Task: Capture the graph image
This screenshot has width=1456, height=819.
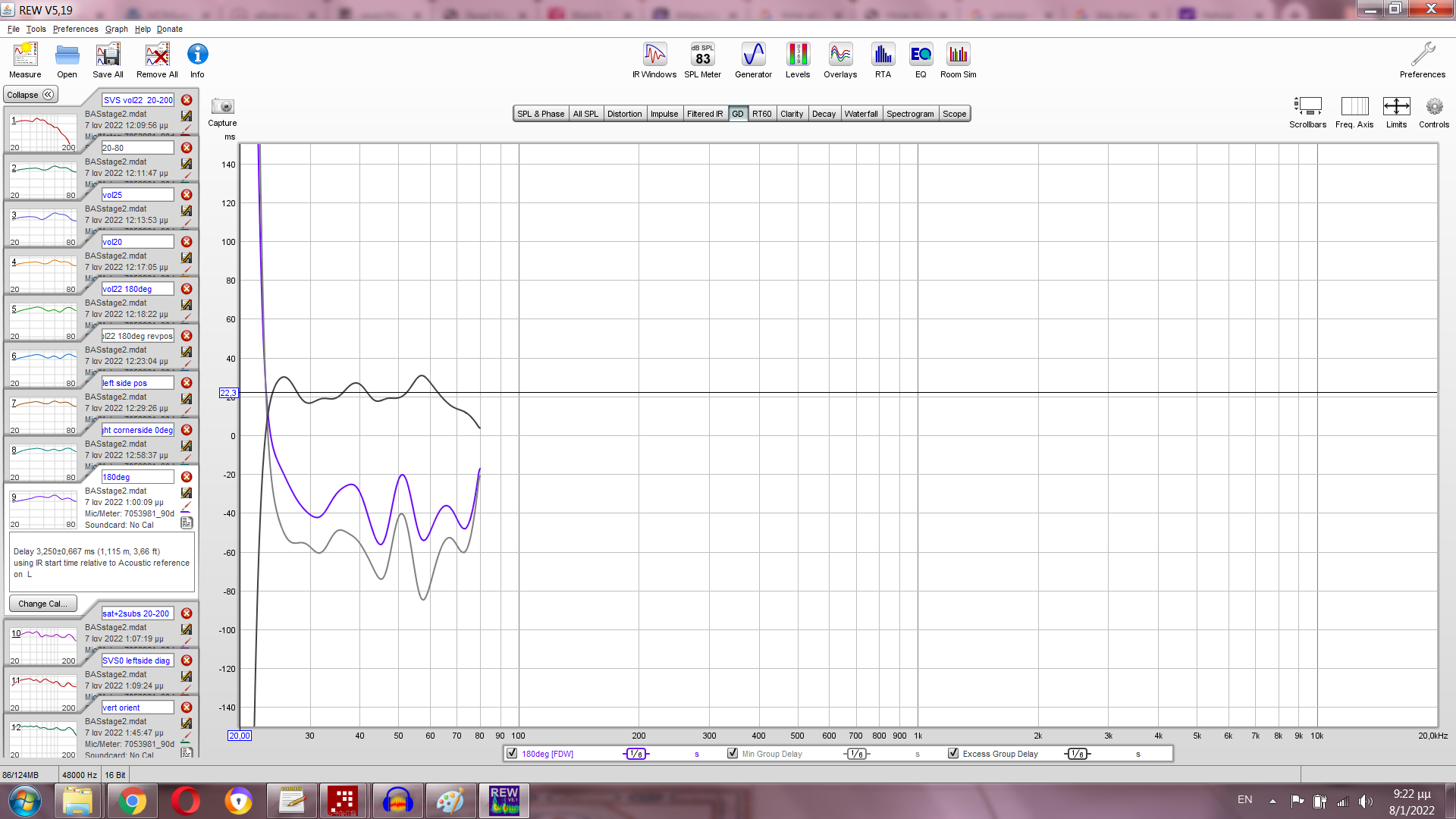Action: coord(222,107)
